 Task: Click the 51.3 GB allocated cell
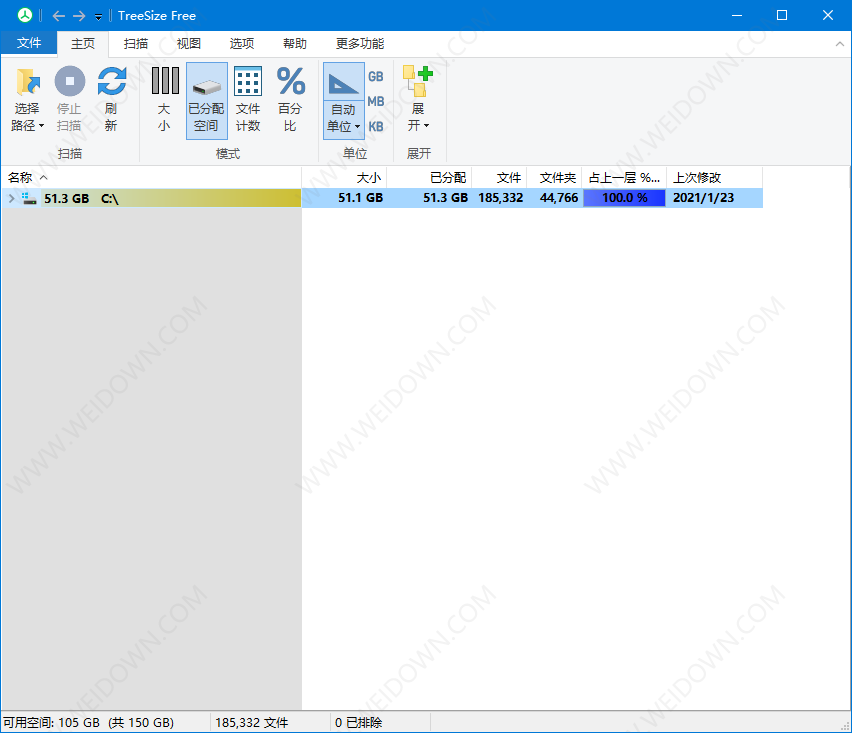pyautogui.click(x=446, y=198)
